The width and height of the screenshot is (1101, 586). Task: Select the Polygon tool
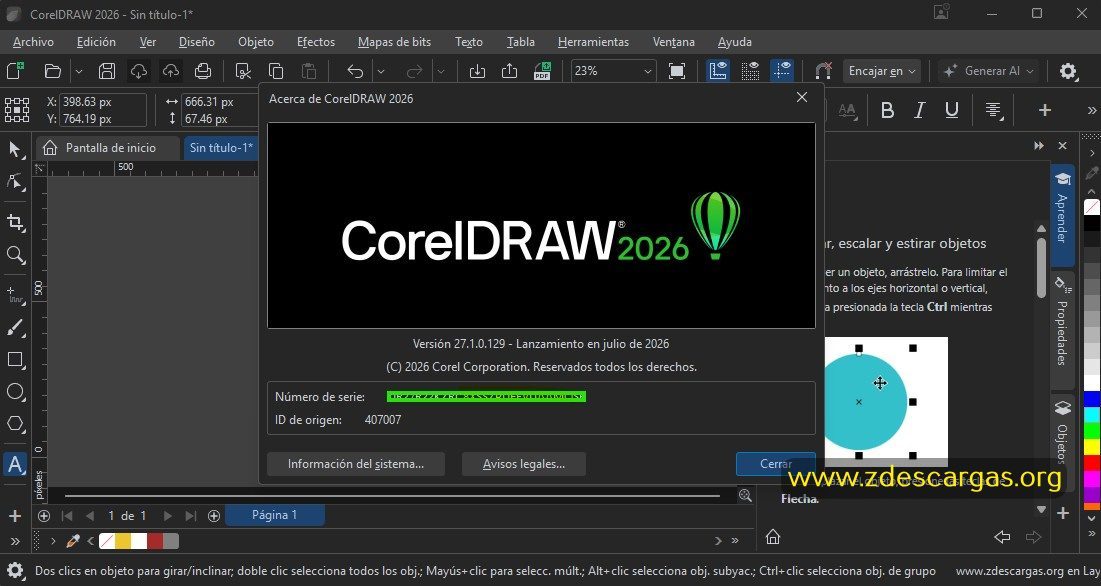(15, 424)
